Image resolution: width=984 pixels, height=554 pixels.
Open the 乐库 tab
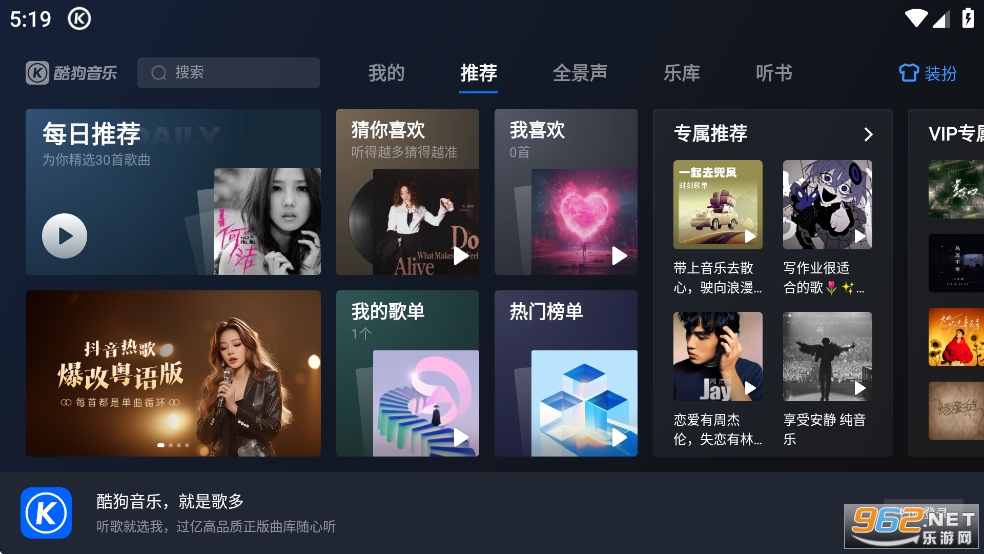click(682, 73)
